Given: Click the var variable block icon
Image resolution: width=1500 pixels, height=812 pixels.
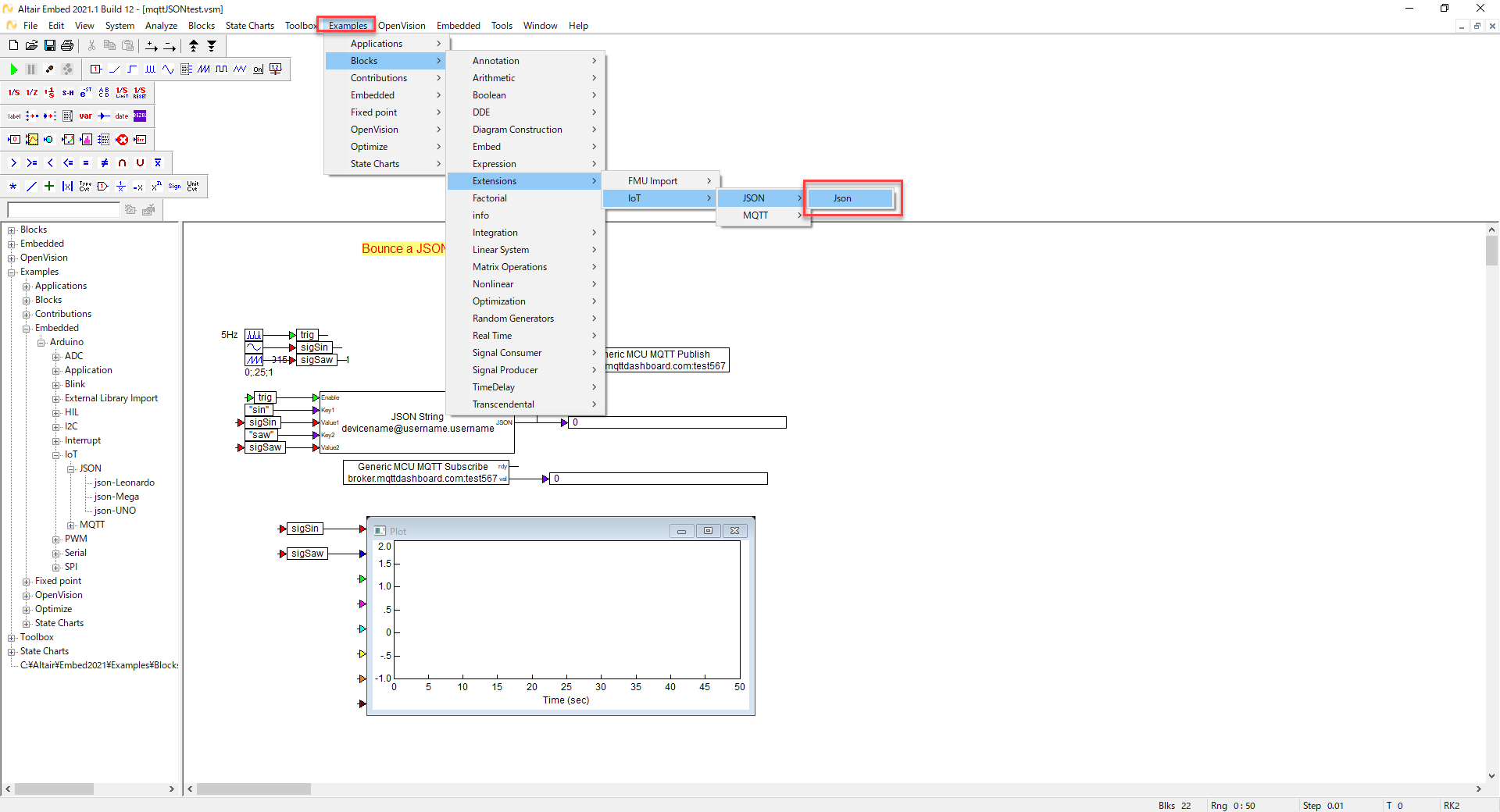Looking at the screenshot, I should click(86, 116).
